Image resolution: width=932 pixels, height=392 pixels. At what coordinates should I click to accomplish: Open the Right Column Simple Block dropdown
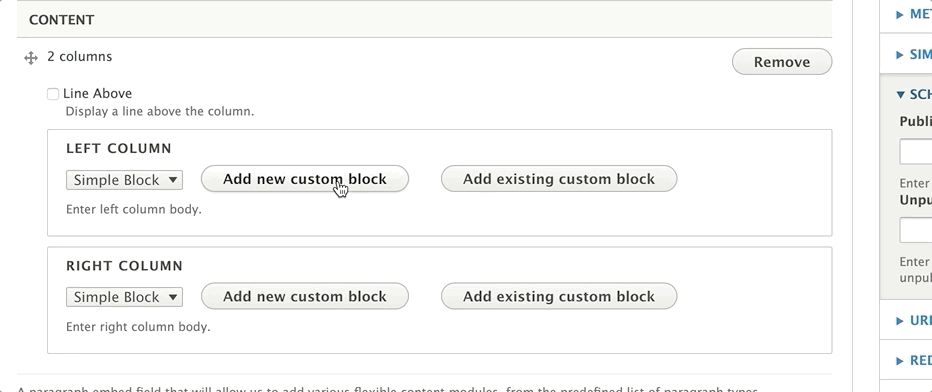(124, 297)
